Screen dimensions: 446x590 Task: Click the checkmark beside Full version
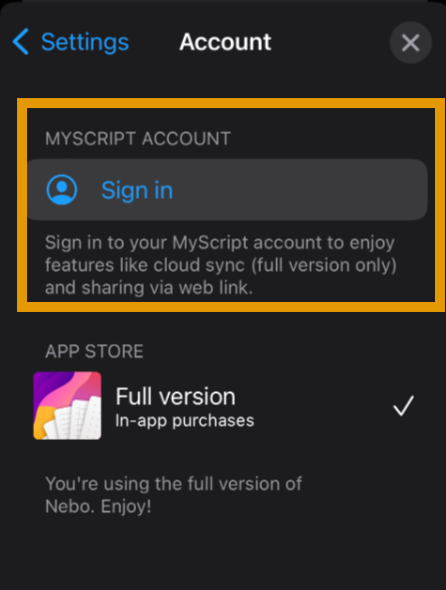tap(403, 406)
